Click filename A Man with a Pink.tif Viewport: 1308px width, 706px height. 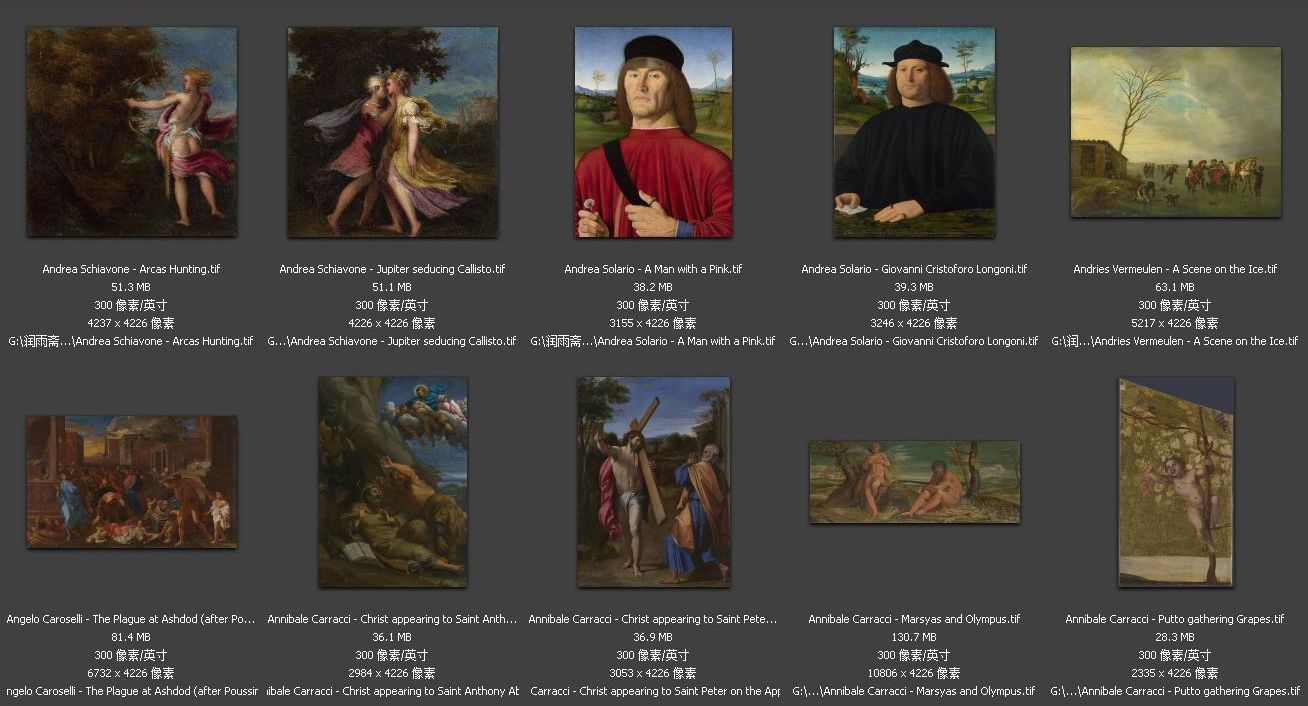point(653,269)
